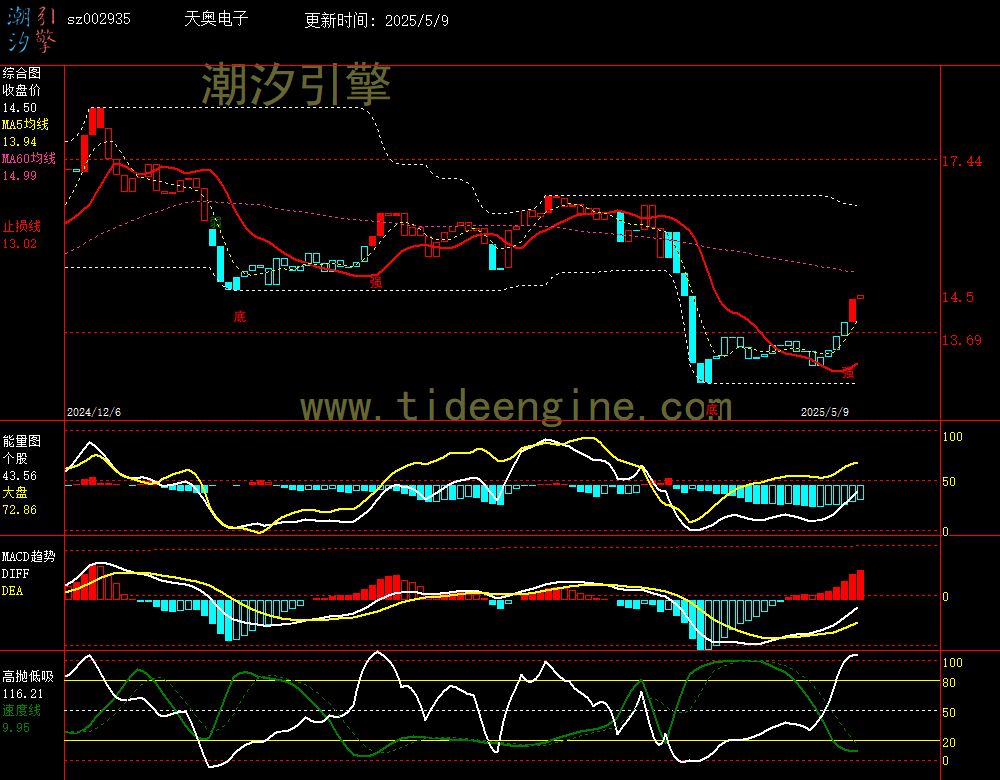Click the 50 axis label of 高抛低吸
The image size is (1000, 780).
coord(949,712)
